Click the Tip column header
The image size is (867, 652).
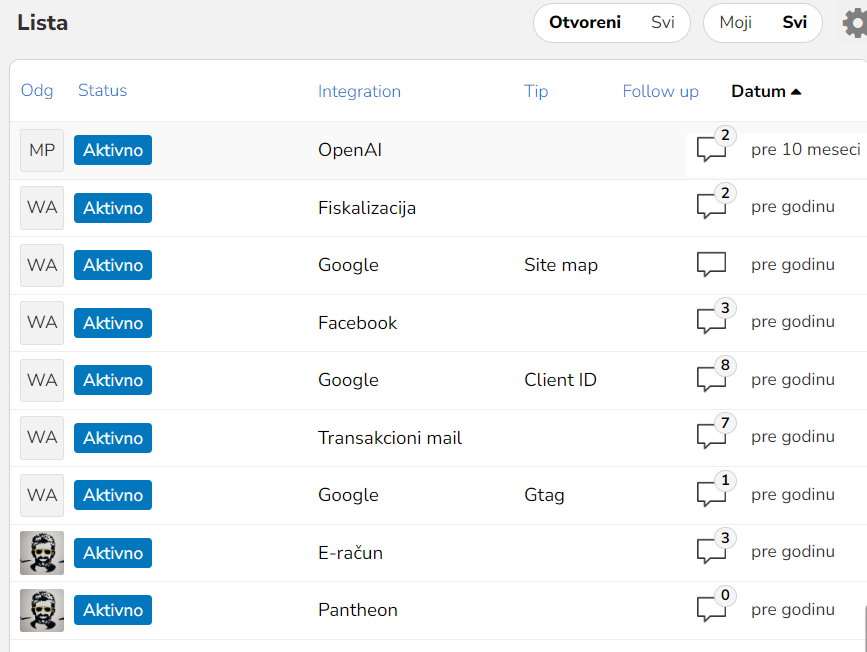point(536,91)
